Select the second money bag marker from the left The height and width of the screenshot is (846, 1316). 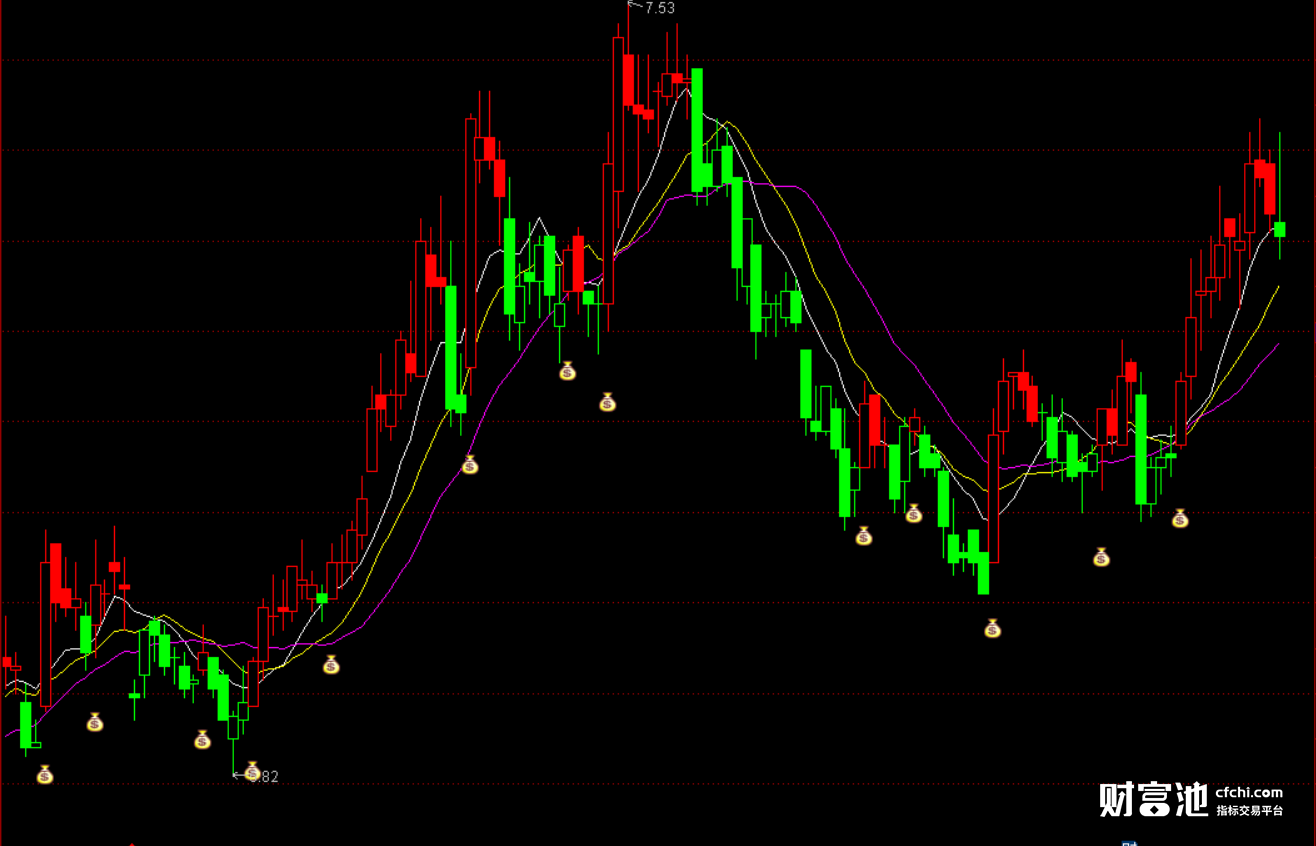click(x=94, y=722)
